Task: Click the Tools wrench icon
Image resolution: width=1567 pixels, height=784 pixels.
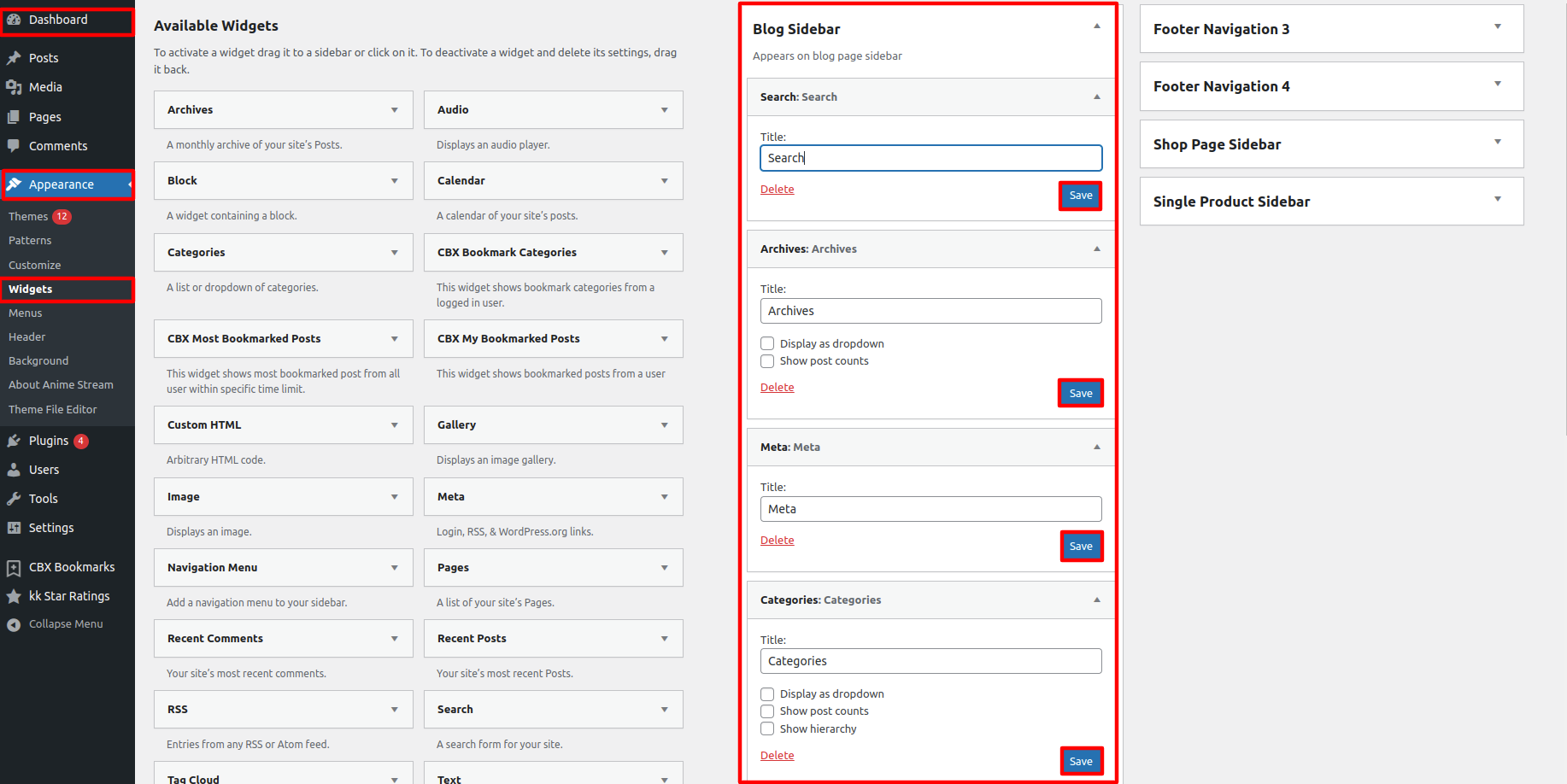Action: click(x=14, y=499)
